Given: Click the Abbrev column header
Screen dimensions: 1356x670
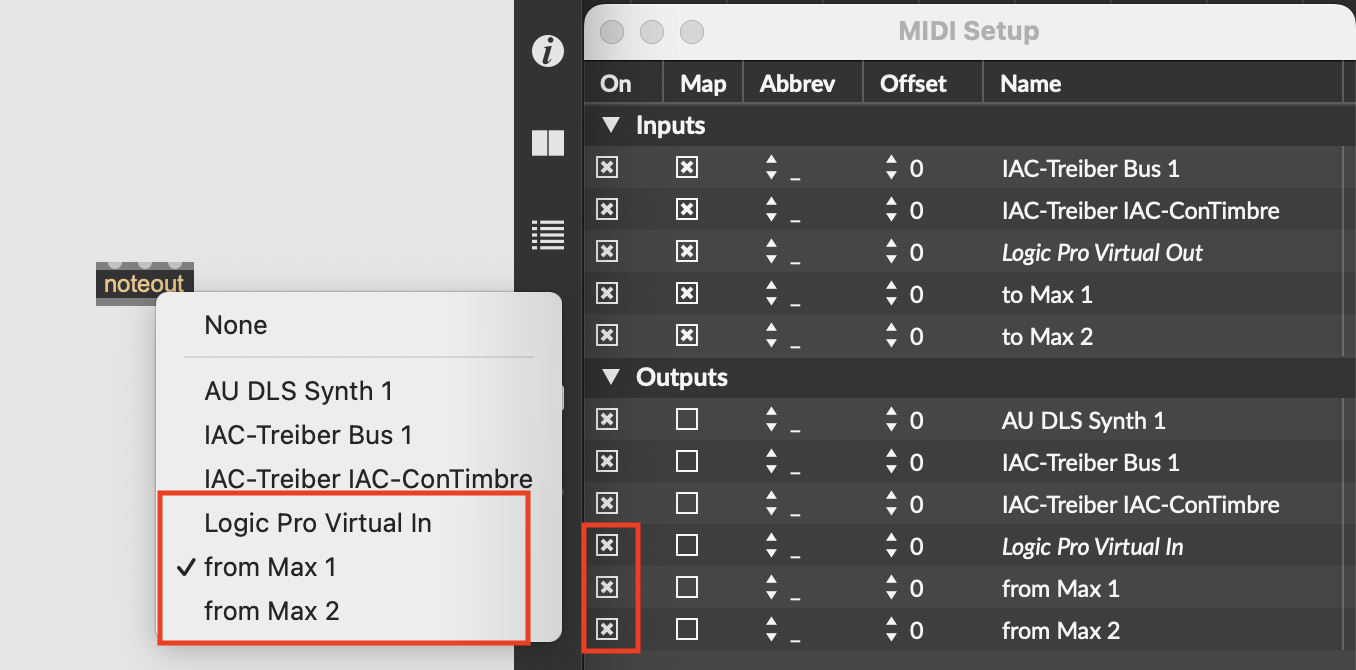Looking at the screenshot, I should [x=803, y=83].
